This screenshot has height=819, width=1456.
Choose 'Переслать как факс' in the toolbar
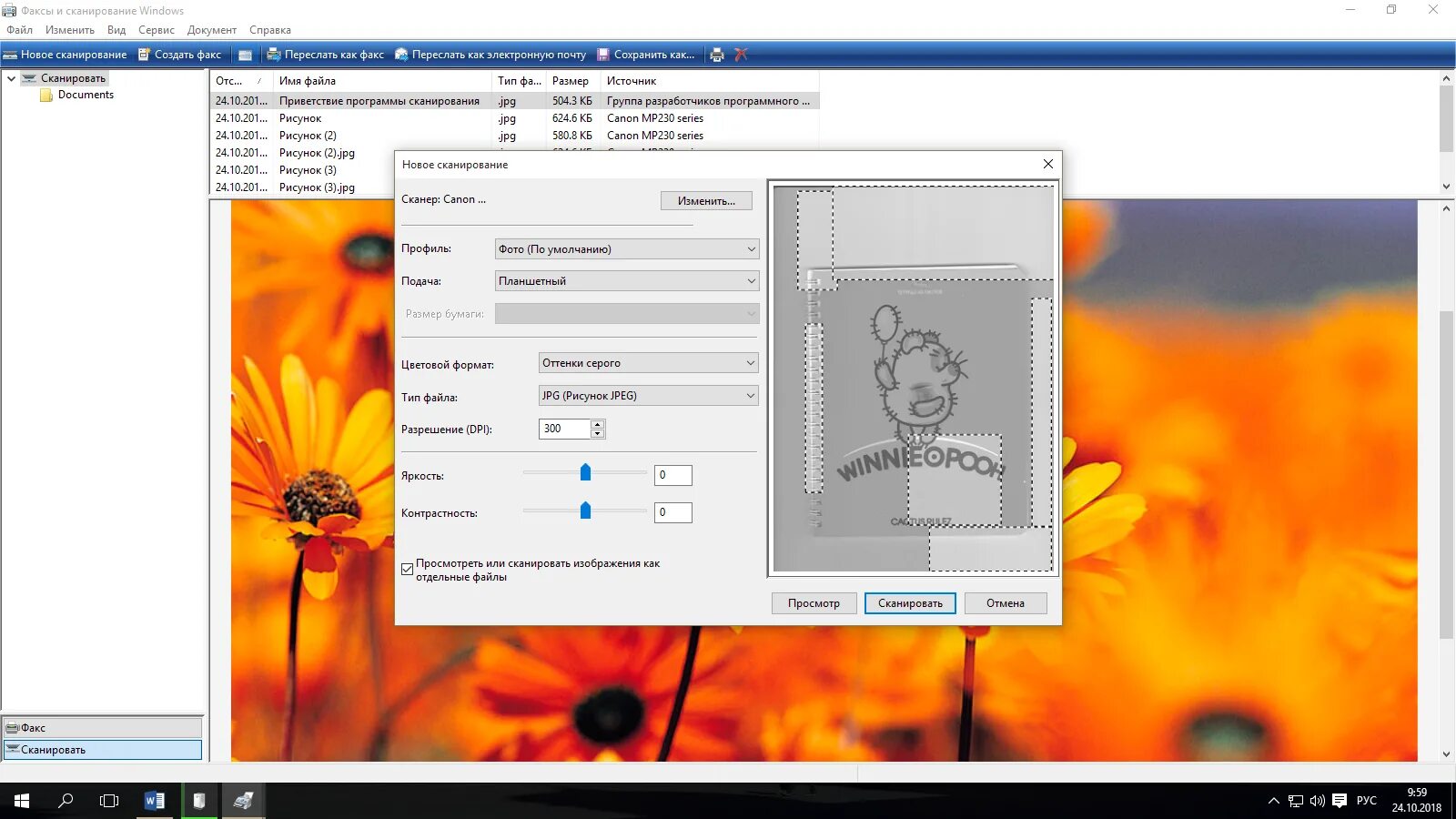[x=325, y=55]
